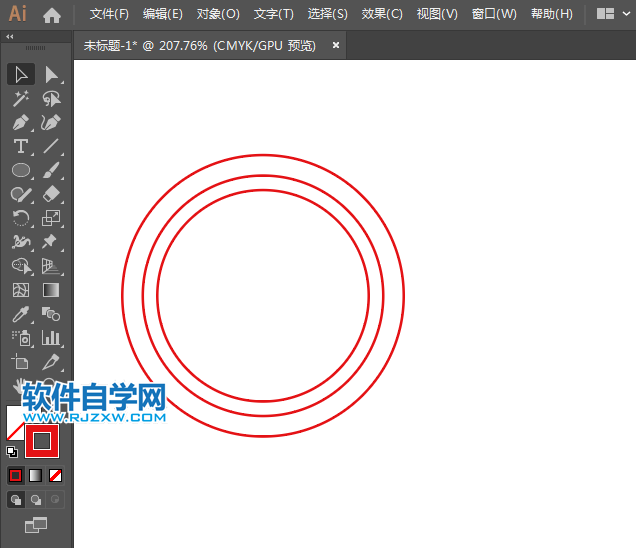Select the Direct Selection tool

pyautogui.click(x=51, y=74)
